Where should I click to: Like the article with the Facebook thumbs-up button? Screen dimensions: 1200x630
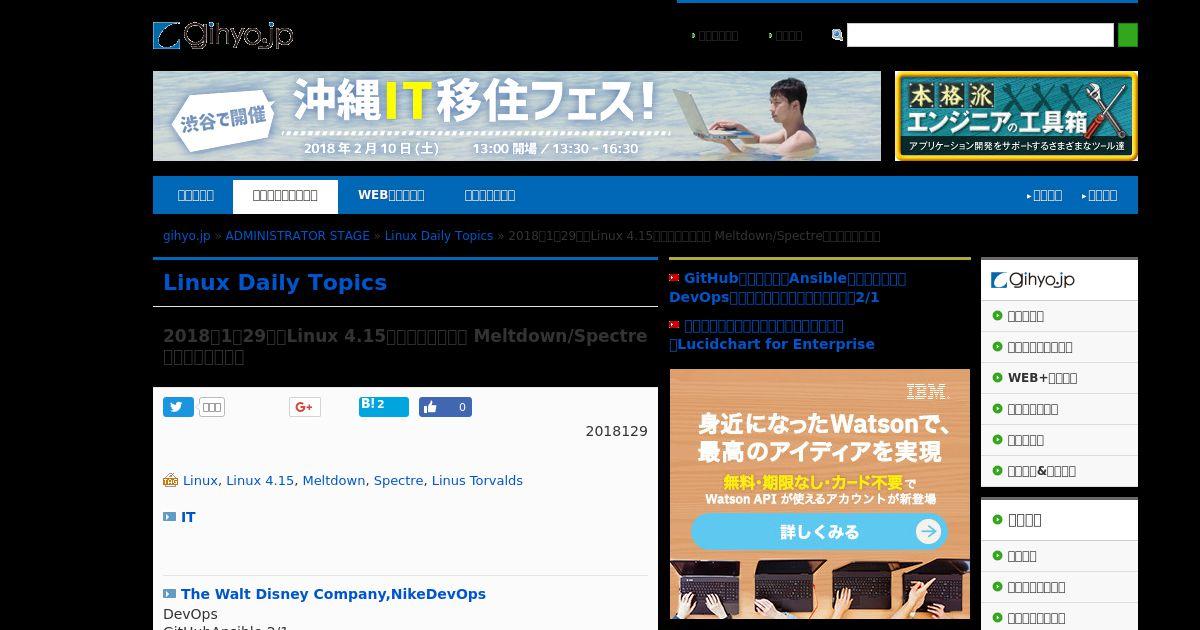(x=445, y=407)
